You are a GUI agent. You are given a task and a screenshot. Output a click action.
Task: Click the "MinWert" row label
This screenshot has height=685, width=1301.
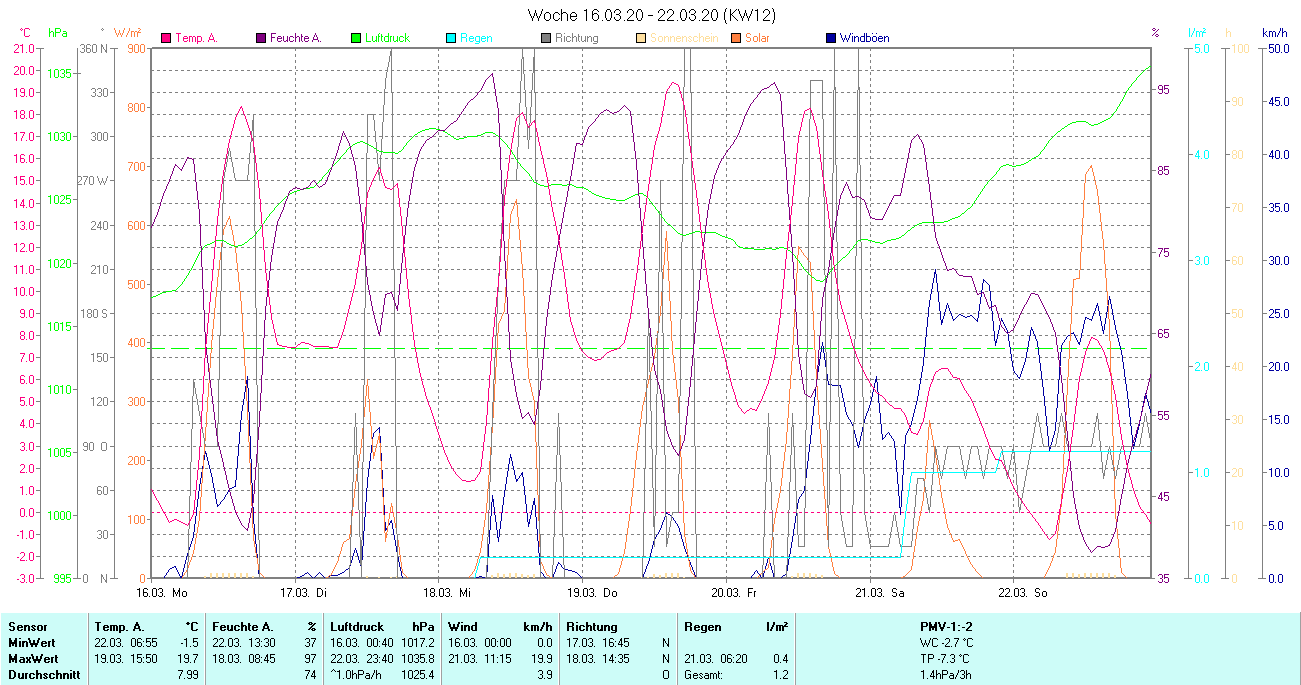tap(32, 643)
